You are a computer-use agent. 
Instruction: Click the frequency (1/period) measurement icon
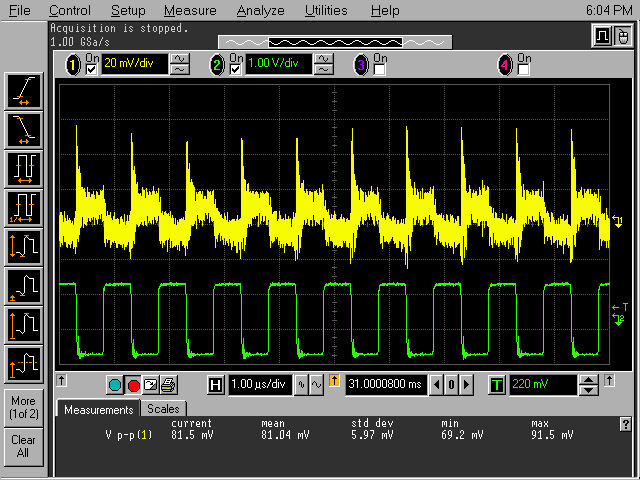[x=24, y=206]
